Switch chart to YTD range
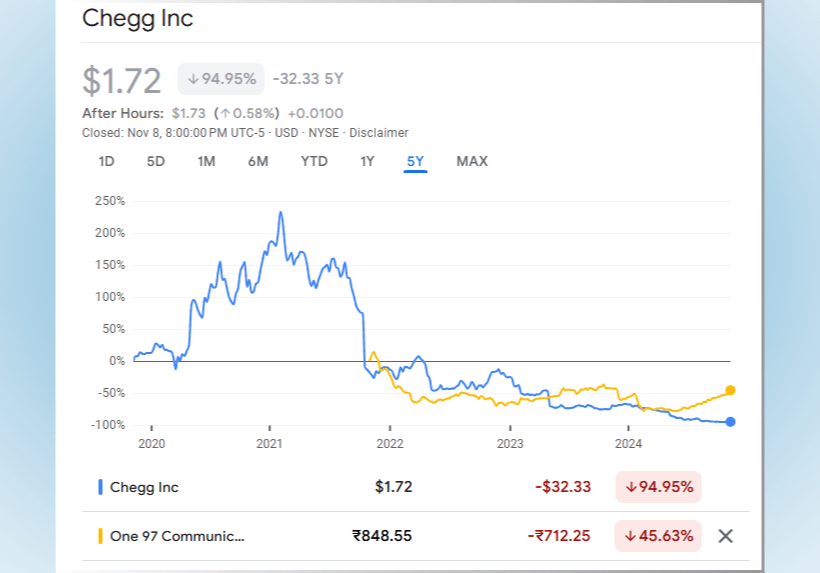This screenshot has height=573, width=820. [x=314, y=161]
